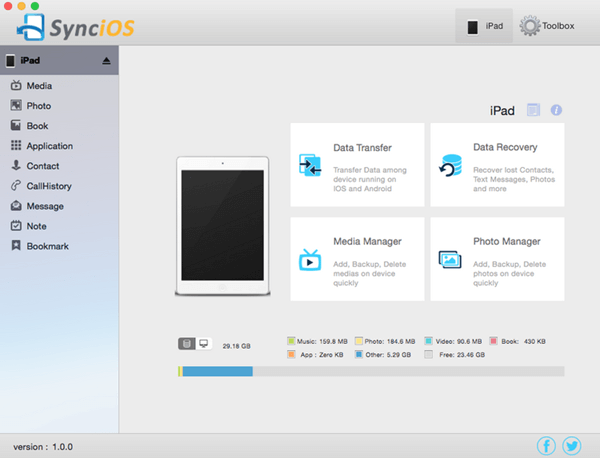Select Application from the sidebar

(x=49, y=146)
